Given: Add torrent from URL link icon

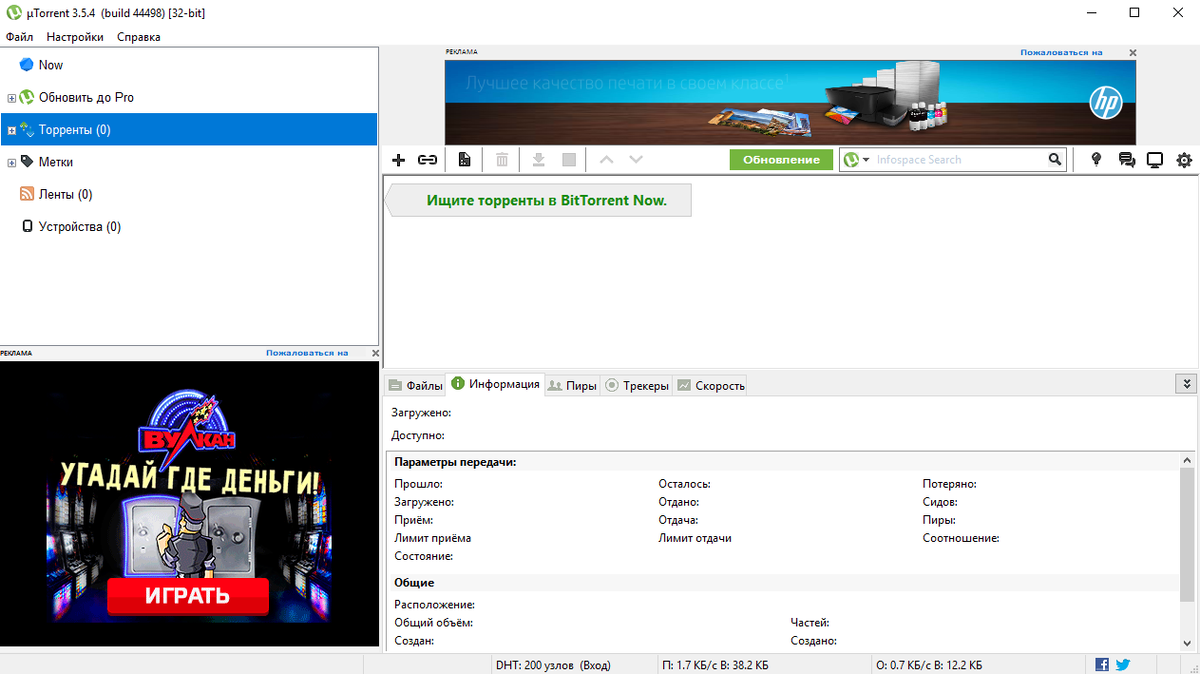Looking at the screenshot, I should [x=427, y=160].
